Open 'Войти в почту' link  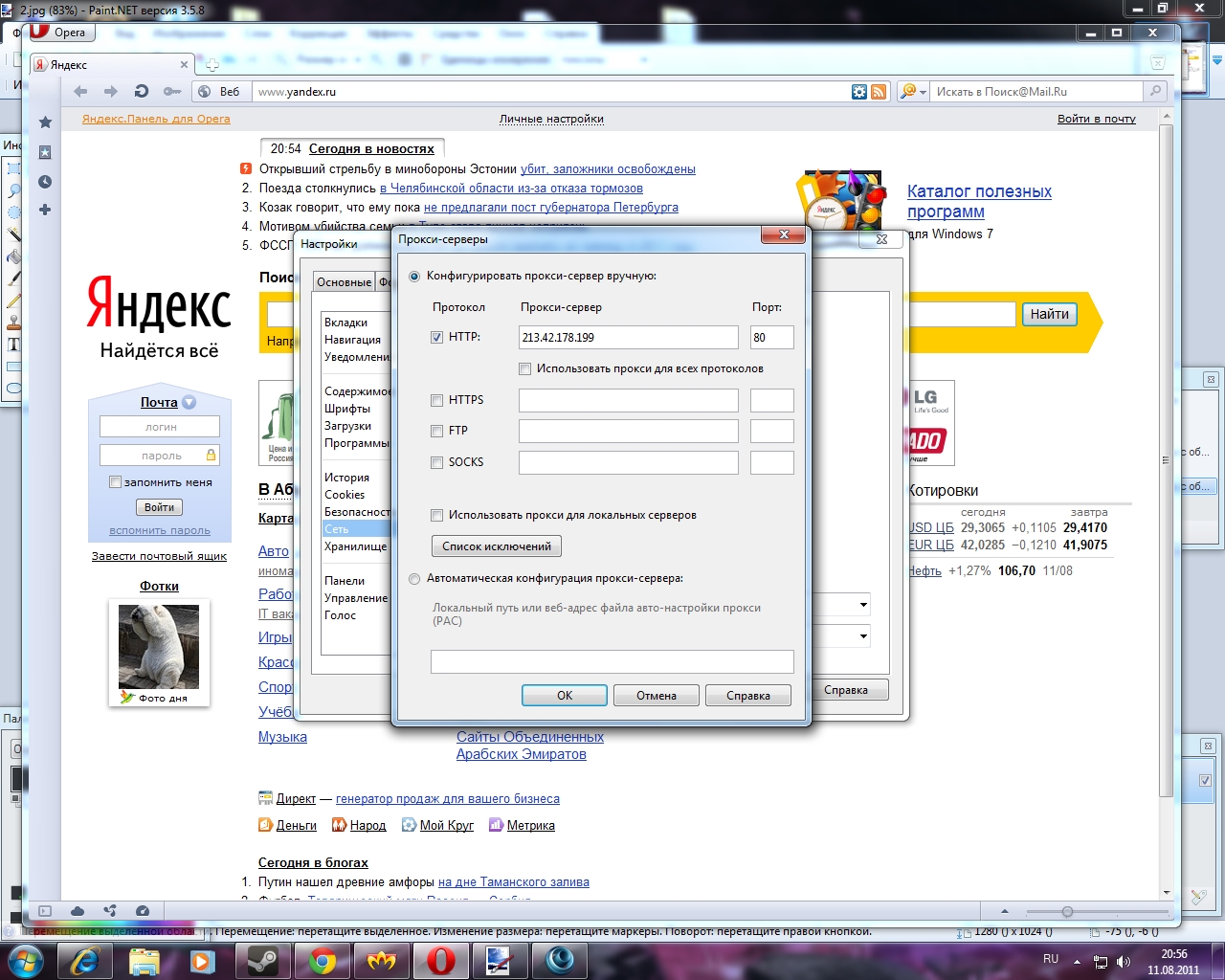pos(1097,119)
